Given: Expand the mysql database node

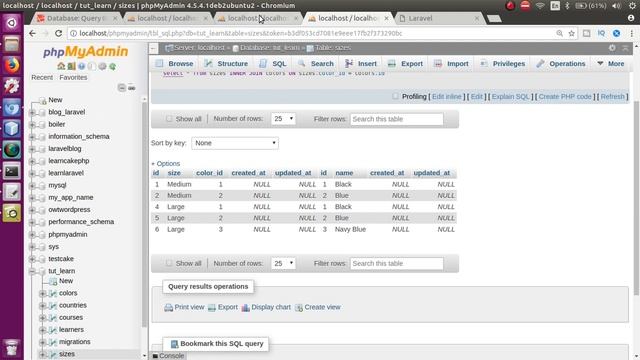Looking at the screenshot, I should (x=33, y=185).
